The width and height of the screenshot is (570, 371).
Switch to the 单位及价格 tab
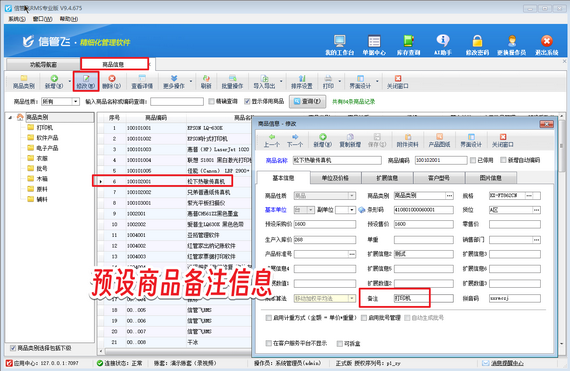click(x=335, y=178)
